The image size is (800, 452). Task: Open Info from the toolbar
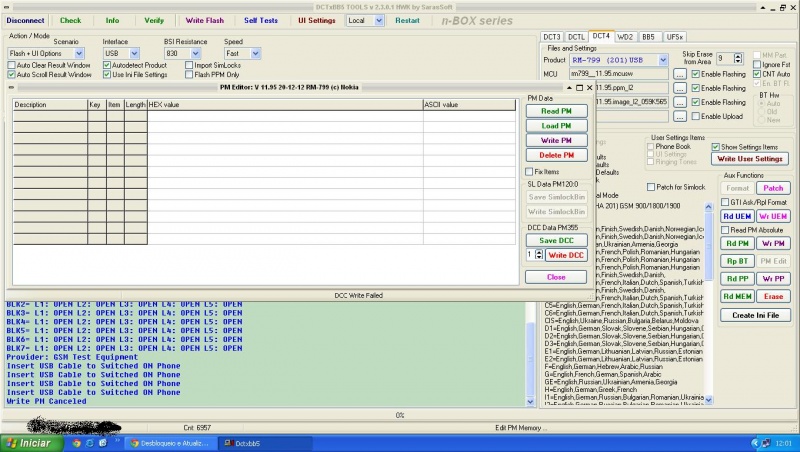[x=112, y=20]
